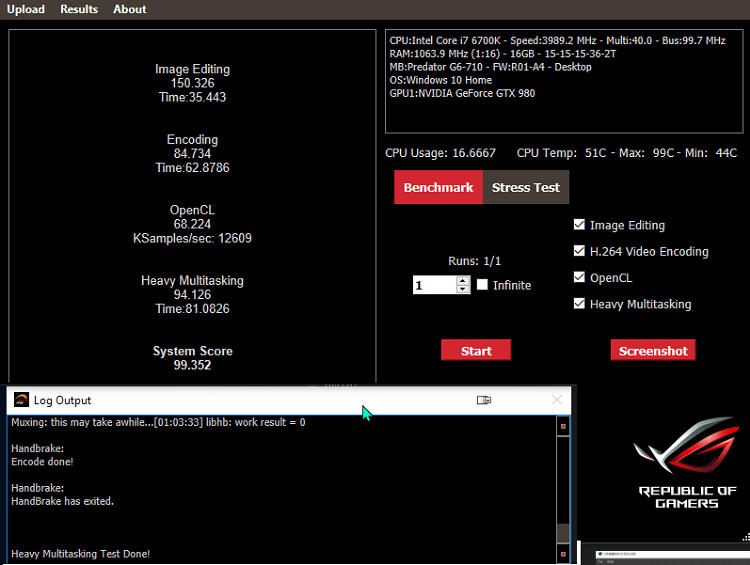Viewport: 750px width, 565px height.
Task: Disable the OpenCL test checkbox
Action: pos(579,277)
